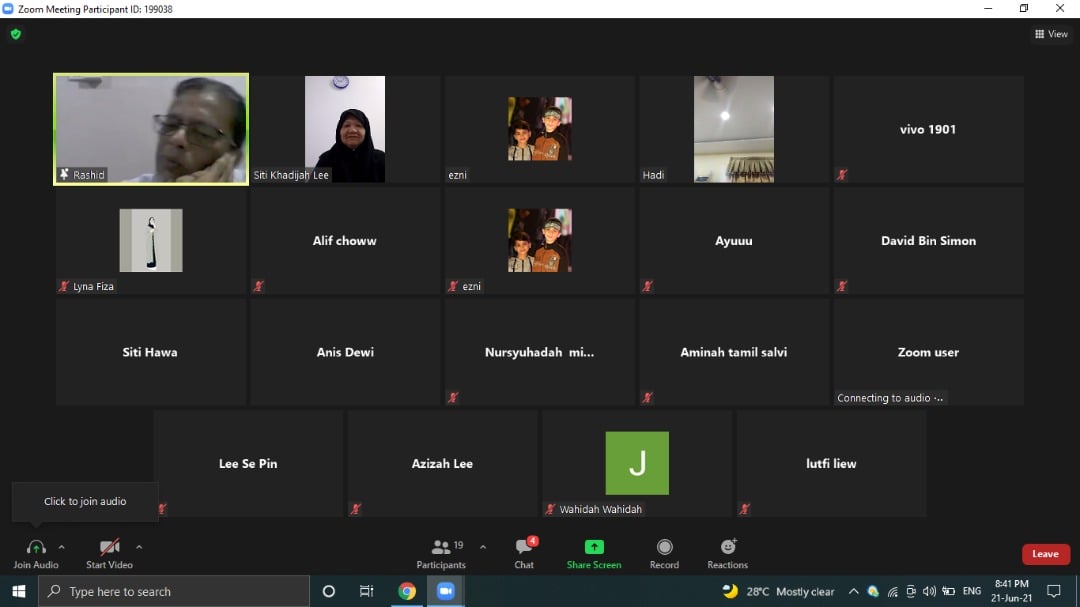This screenshot has height=607, width=1080.
Task: Click the green encryption shield icon
Action: (x=15, y=34)
